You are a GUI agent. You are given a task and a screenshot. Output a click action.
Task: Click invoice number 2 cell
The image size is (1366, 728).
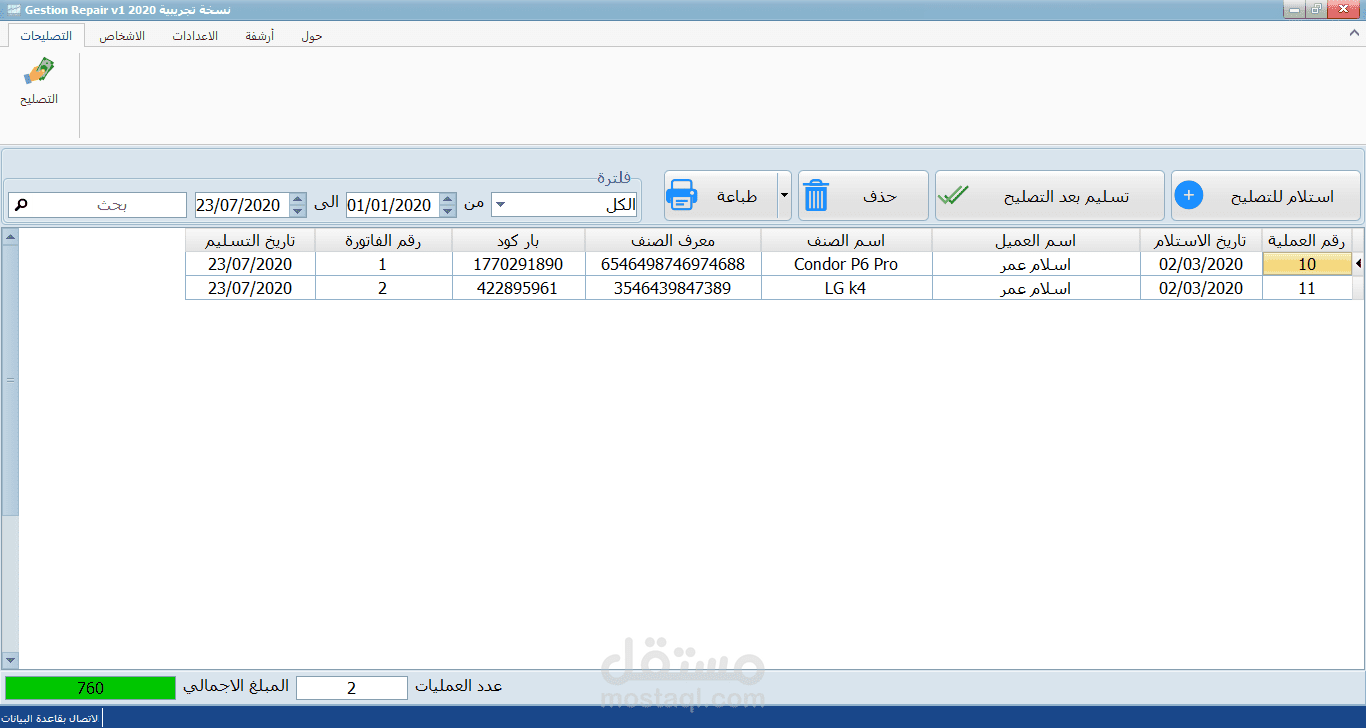pos(383,288)
